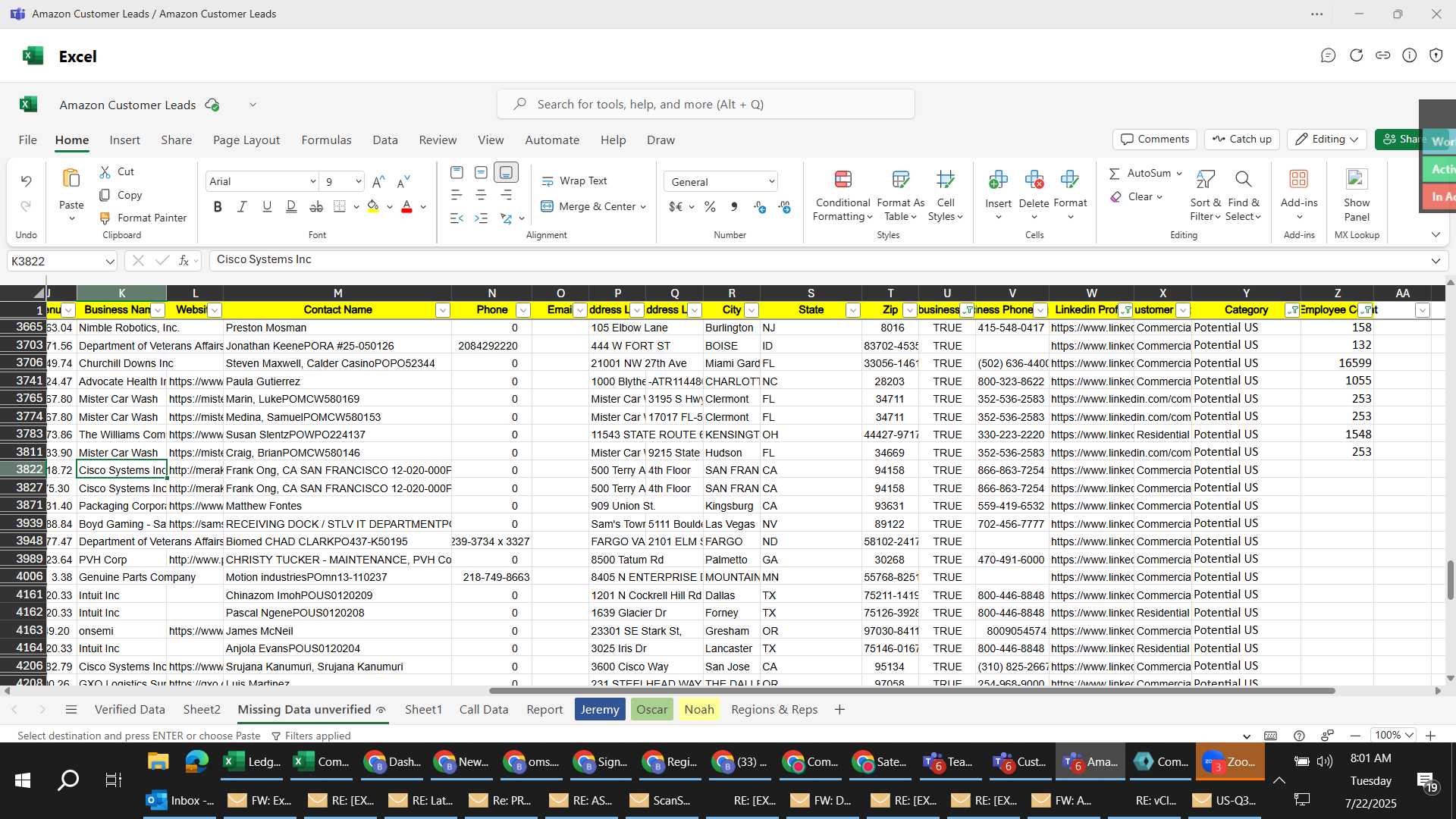Image resolution: width=1456 pixels, height=819 pixels.
Task: Open the Windows Start menu
Action: click(x=23, y=780)
